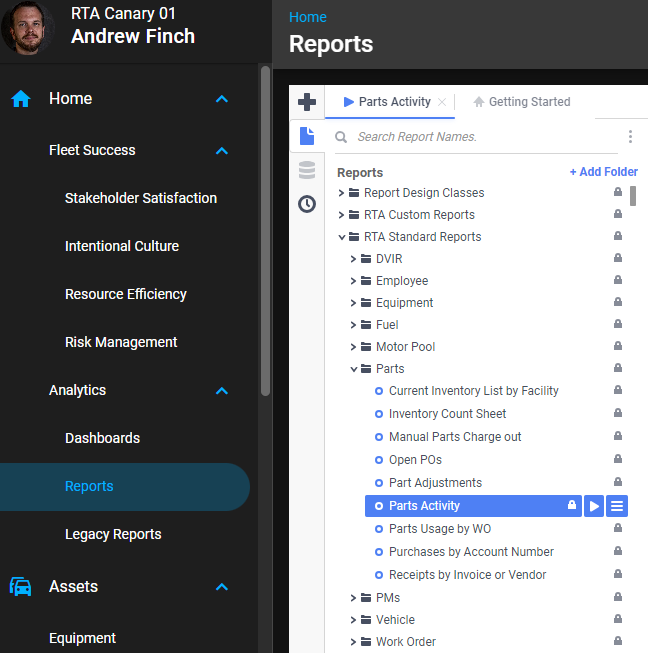This screenshot has height=653, width=648.
Task: Collapse the Fleet Success section chevron
Action: click(222, 151)
